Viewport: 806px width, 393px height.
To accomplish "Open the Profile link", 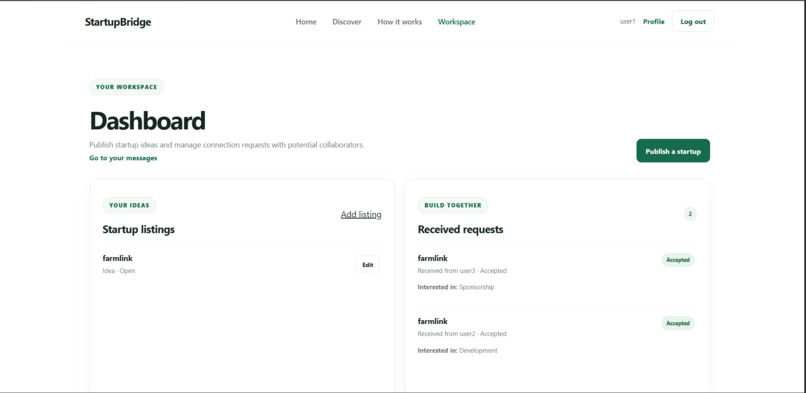I will [x=654, y=22].
